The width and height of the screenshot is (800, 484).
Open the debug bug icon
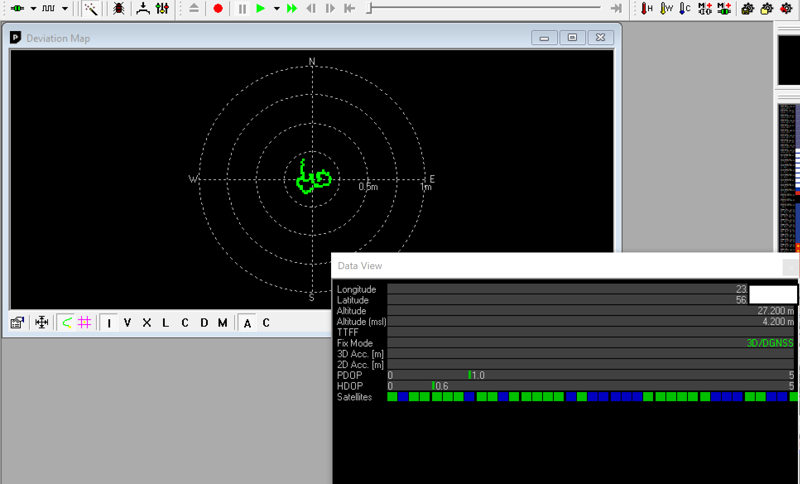[x=119, y=8]
